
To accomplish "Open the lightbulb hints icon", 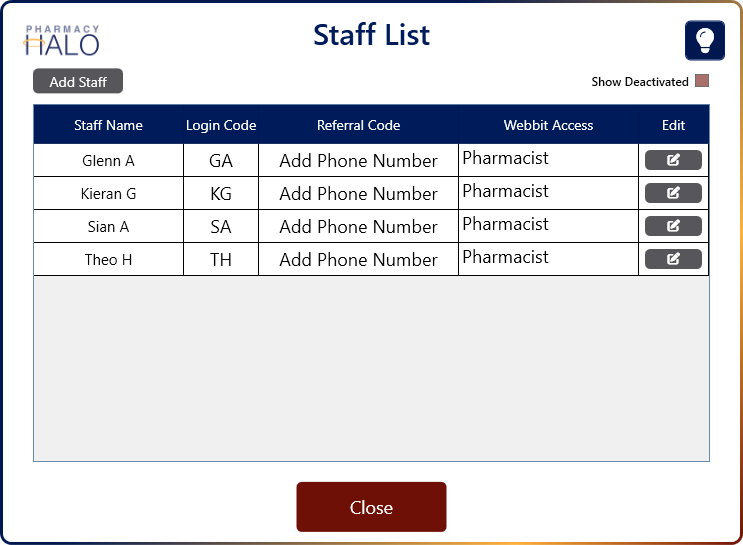I will click(x=705, y=40).
